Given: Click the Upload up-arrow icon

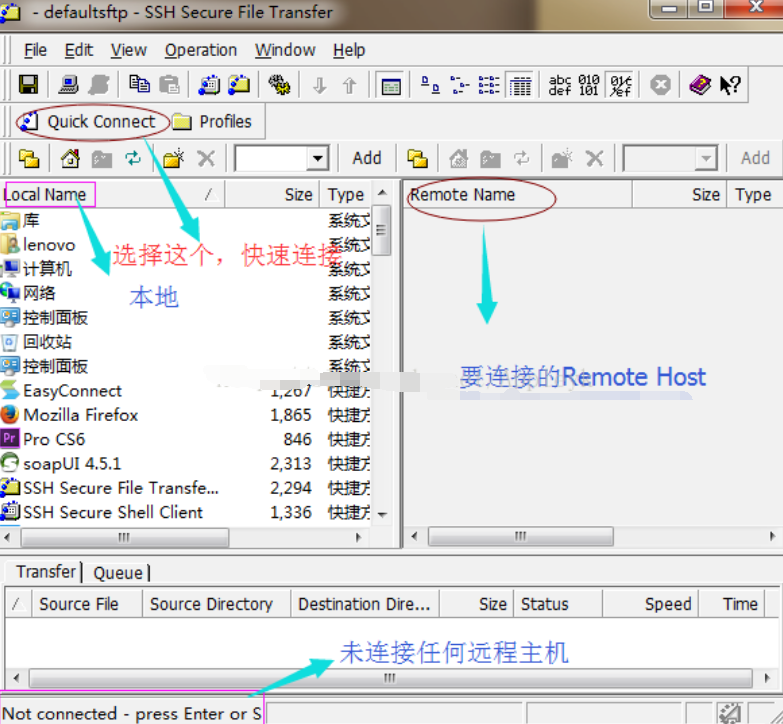Looking at the screenshot, I should [350, 85].
